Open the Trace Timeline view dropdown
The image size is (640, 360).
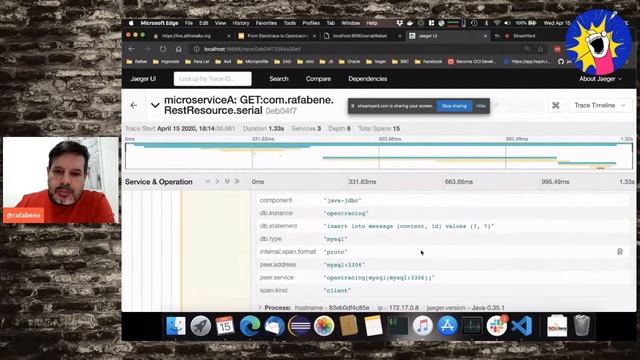tap(600, 105)
